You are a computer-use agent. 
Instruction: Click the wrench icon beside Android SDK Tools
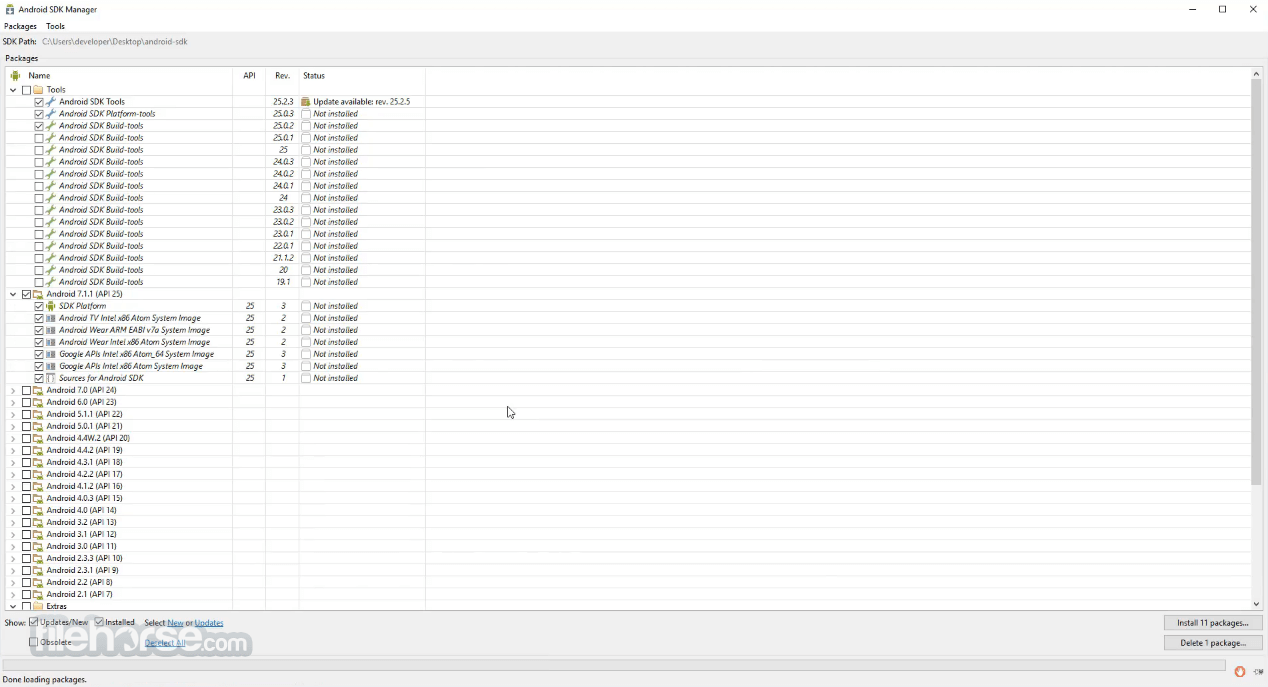[x=51, y=102]
